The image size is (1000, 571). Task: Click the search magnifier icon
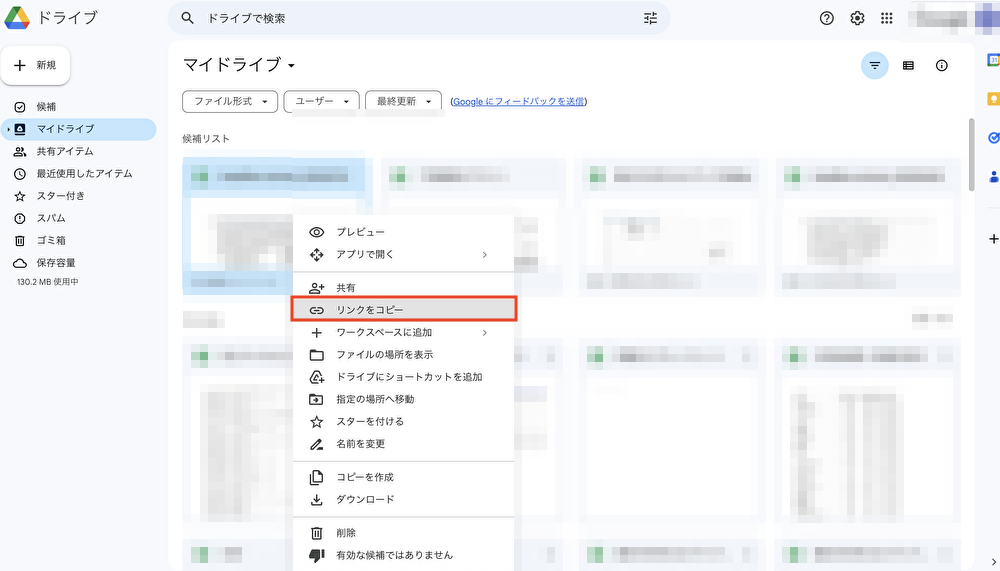coord(187,19)
